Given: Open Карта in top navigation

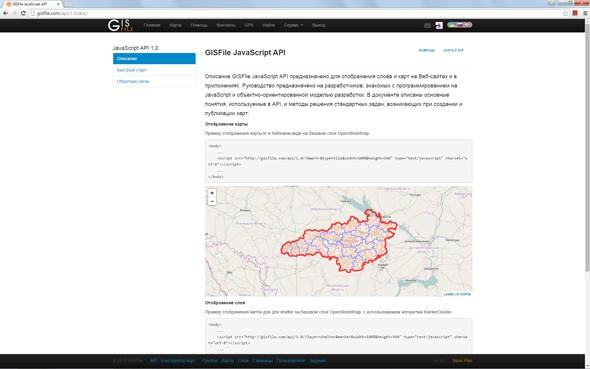Looking at the screenshot, I should (175, 25).
